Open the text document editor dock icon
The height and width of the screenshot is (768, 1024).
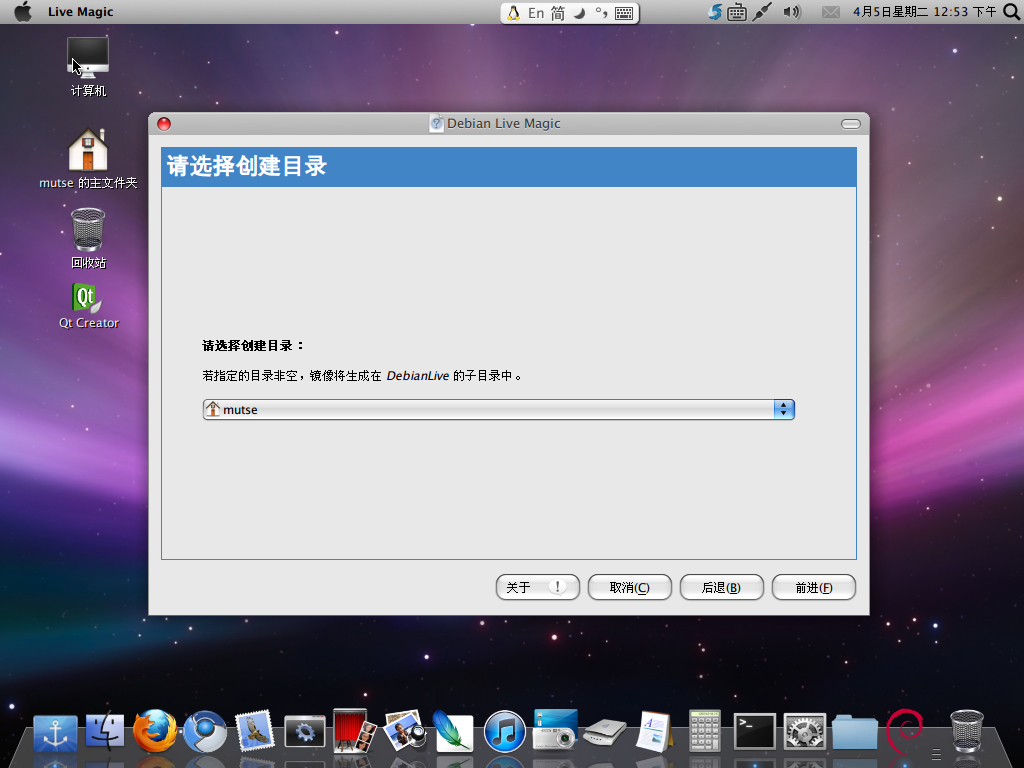pos(654,731)
